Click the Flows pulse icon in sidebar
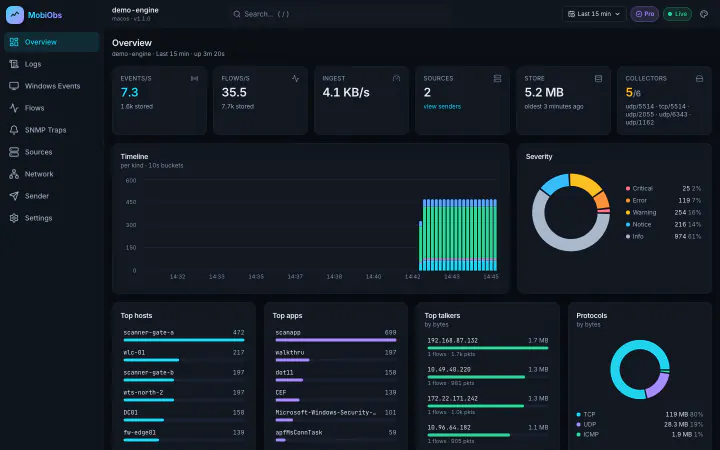The image size is (720, 450). click(14, 108)
